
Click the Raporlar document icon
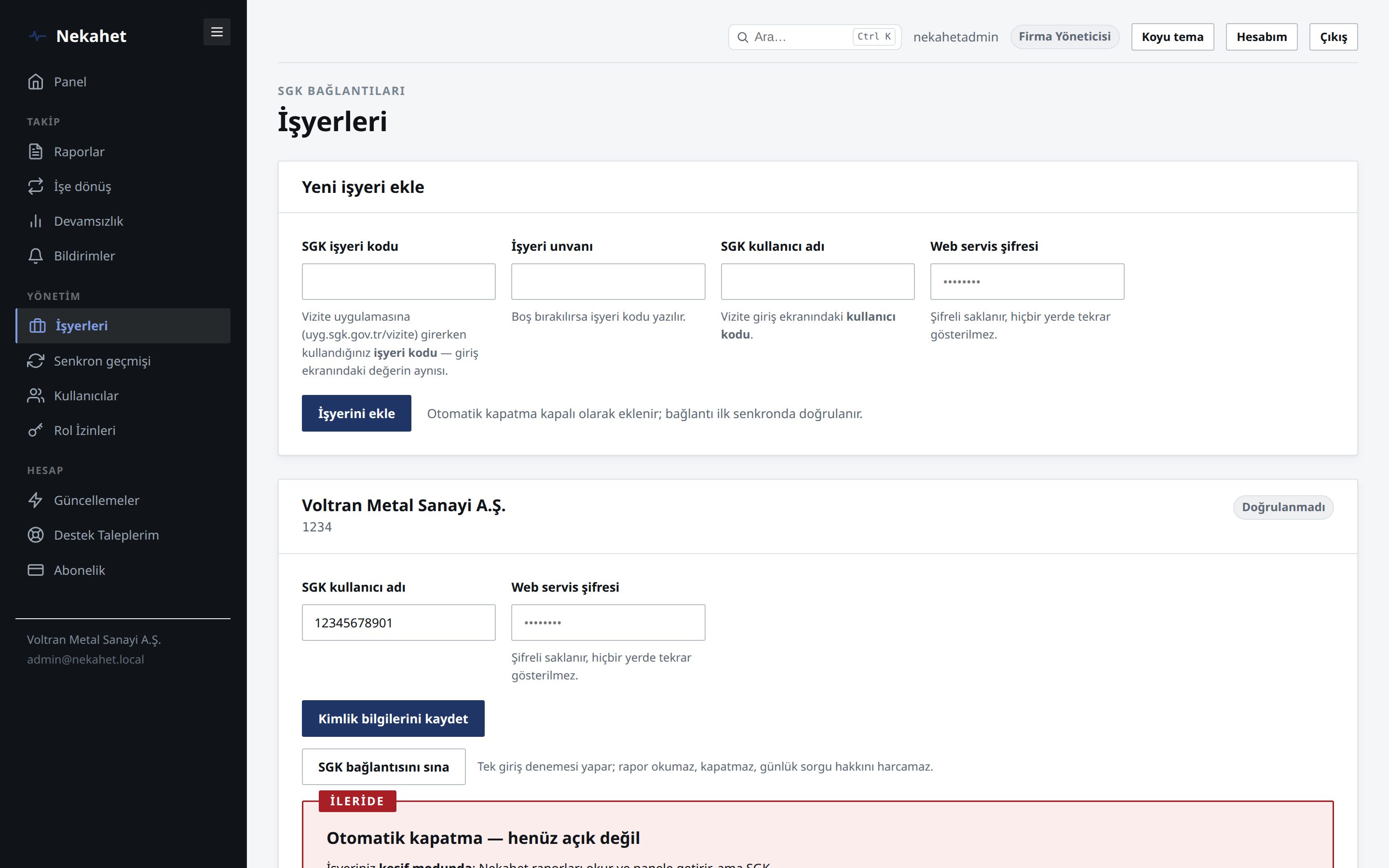tap(36, 151)
